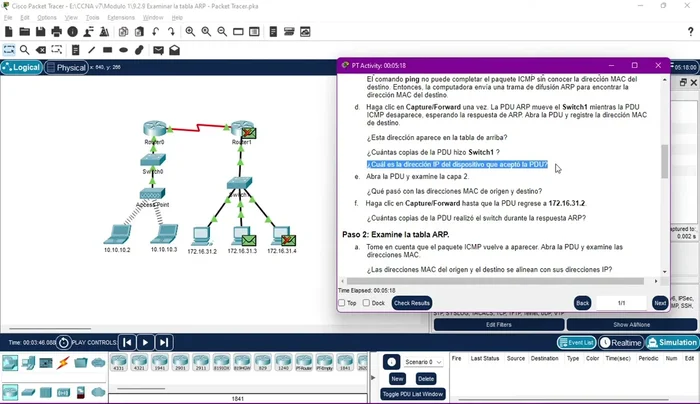The image size is (700, 404).
Task: Click the Print icon in toolbar
Action: tap(57, 32)
